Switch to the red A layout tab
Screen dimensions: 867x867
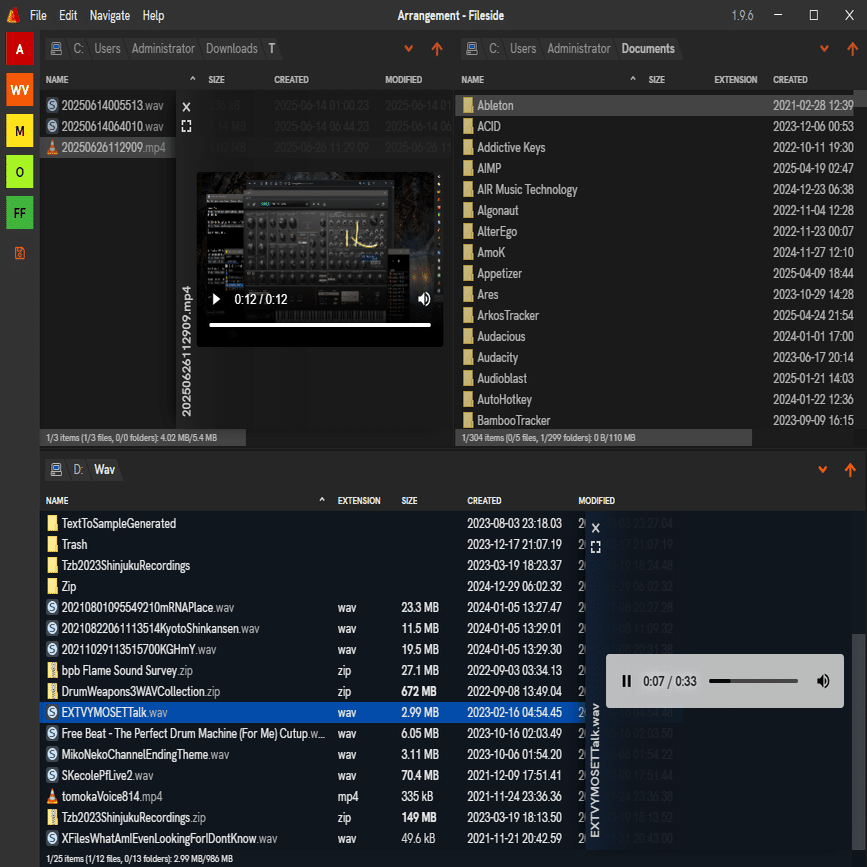pyautogui.click(x=20, y=49)
